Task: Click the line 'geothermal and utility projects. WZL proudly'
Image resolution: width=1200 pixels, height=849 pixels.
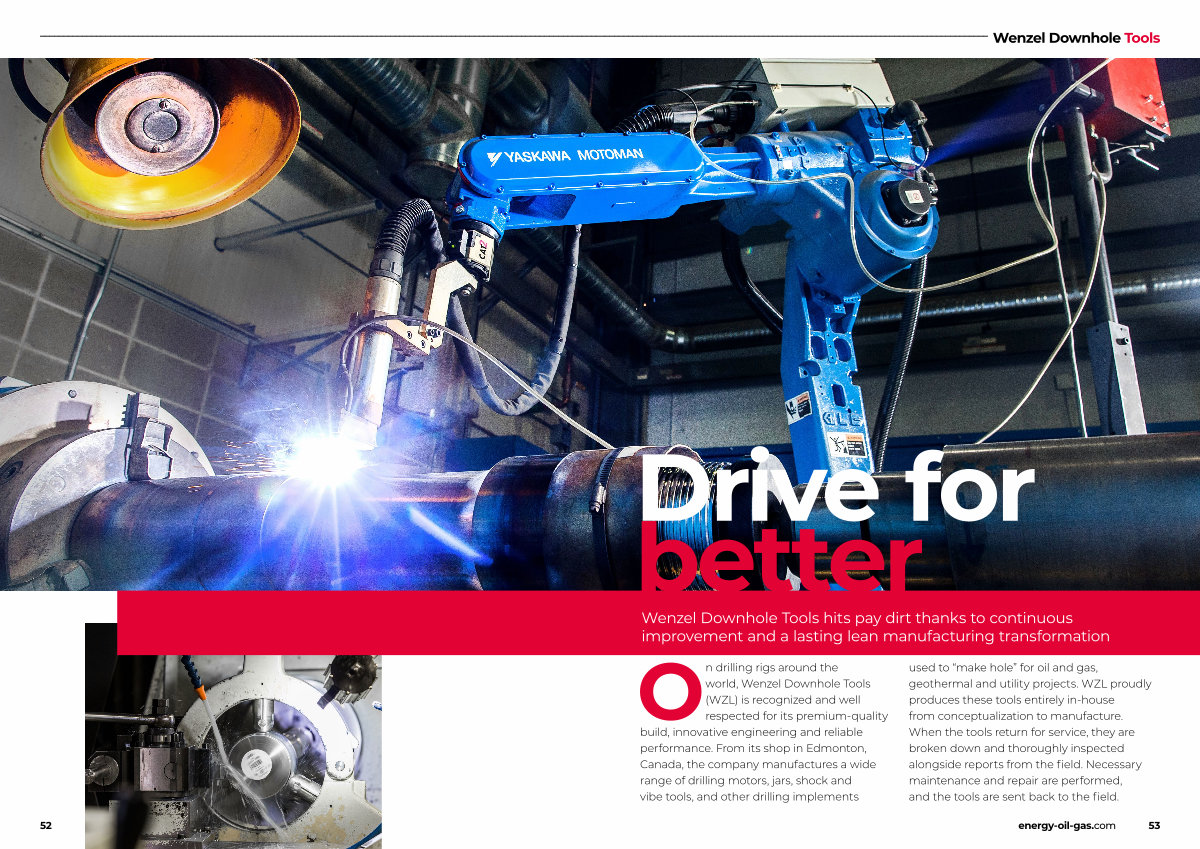Action: (1030, 684)
